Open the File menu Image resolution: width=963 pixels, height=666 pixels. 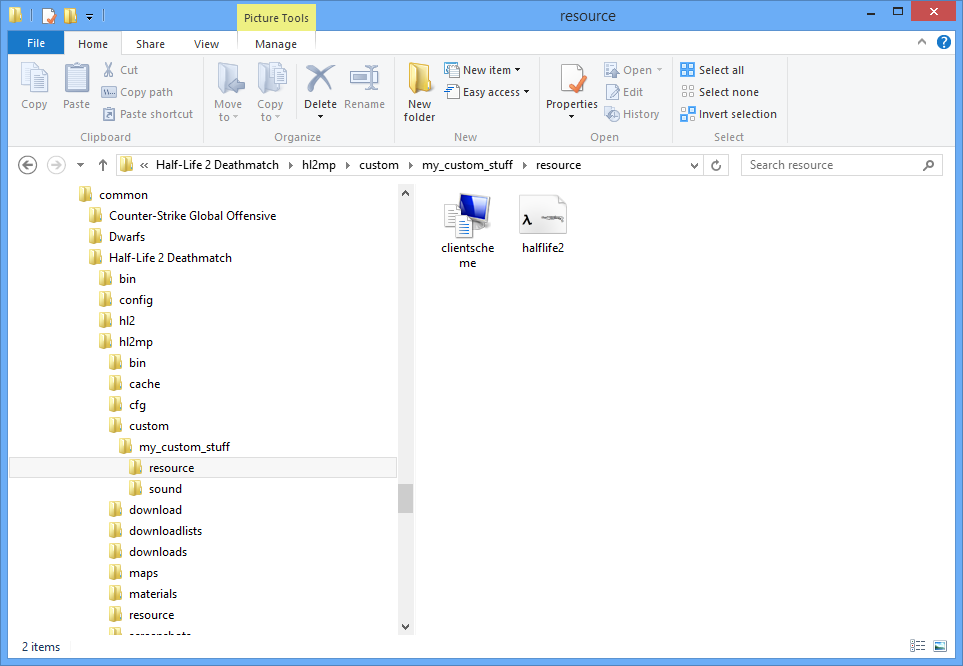[x=36, y=43]
